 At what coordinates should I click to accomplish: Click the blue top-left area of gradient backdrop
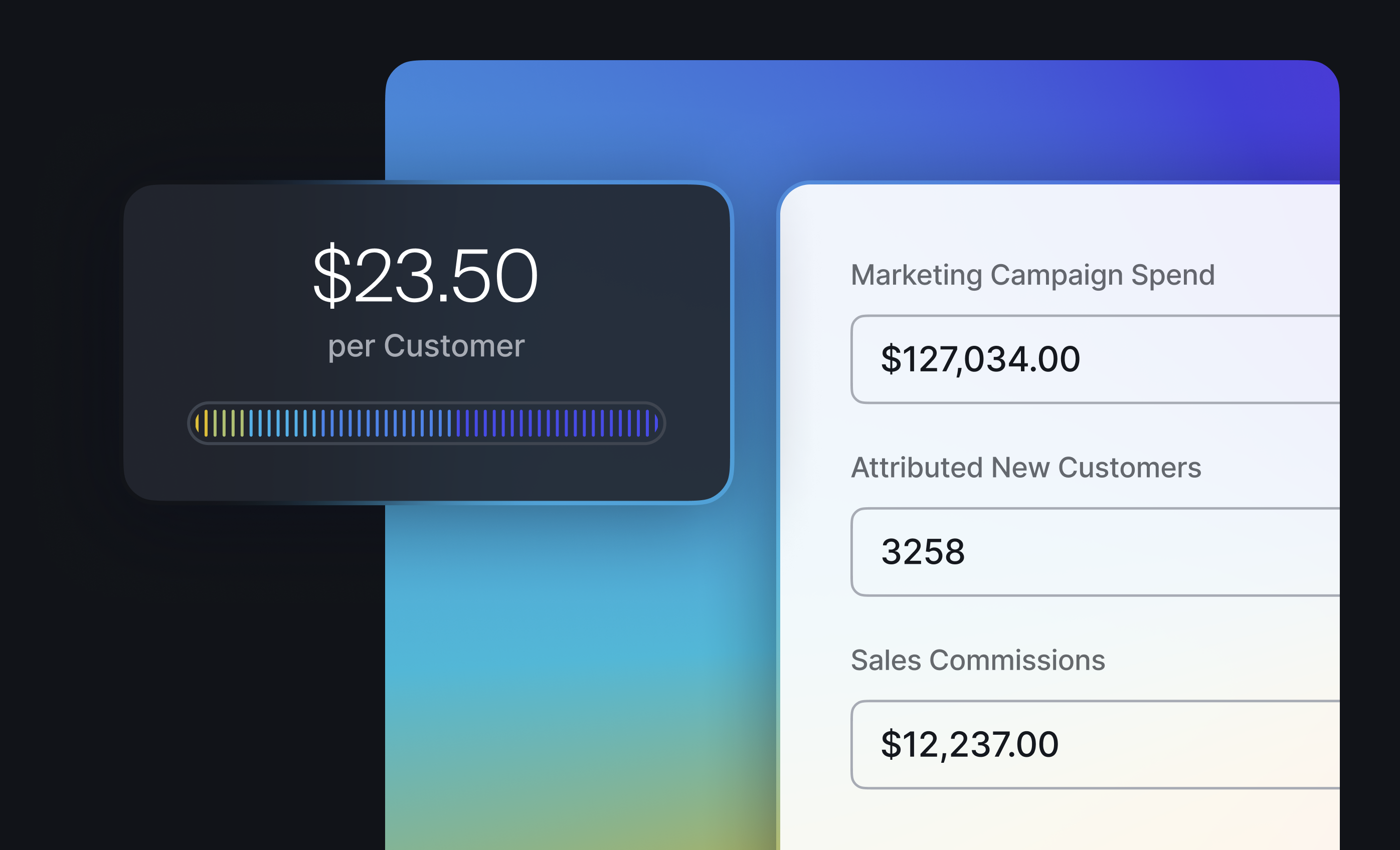[454, 114]
